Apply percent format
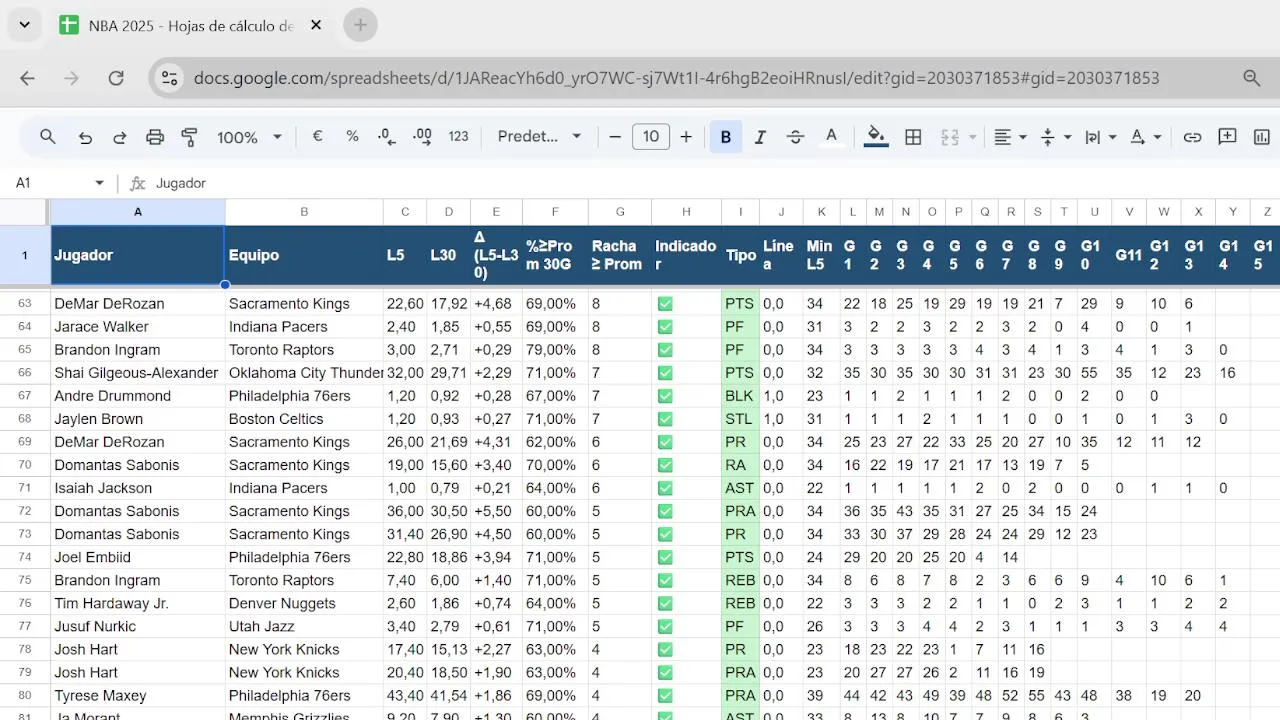Image resolution: width=1280 pixels, height=720 pixels. (352, 137)
